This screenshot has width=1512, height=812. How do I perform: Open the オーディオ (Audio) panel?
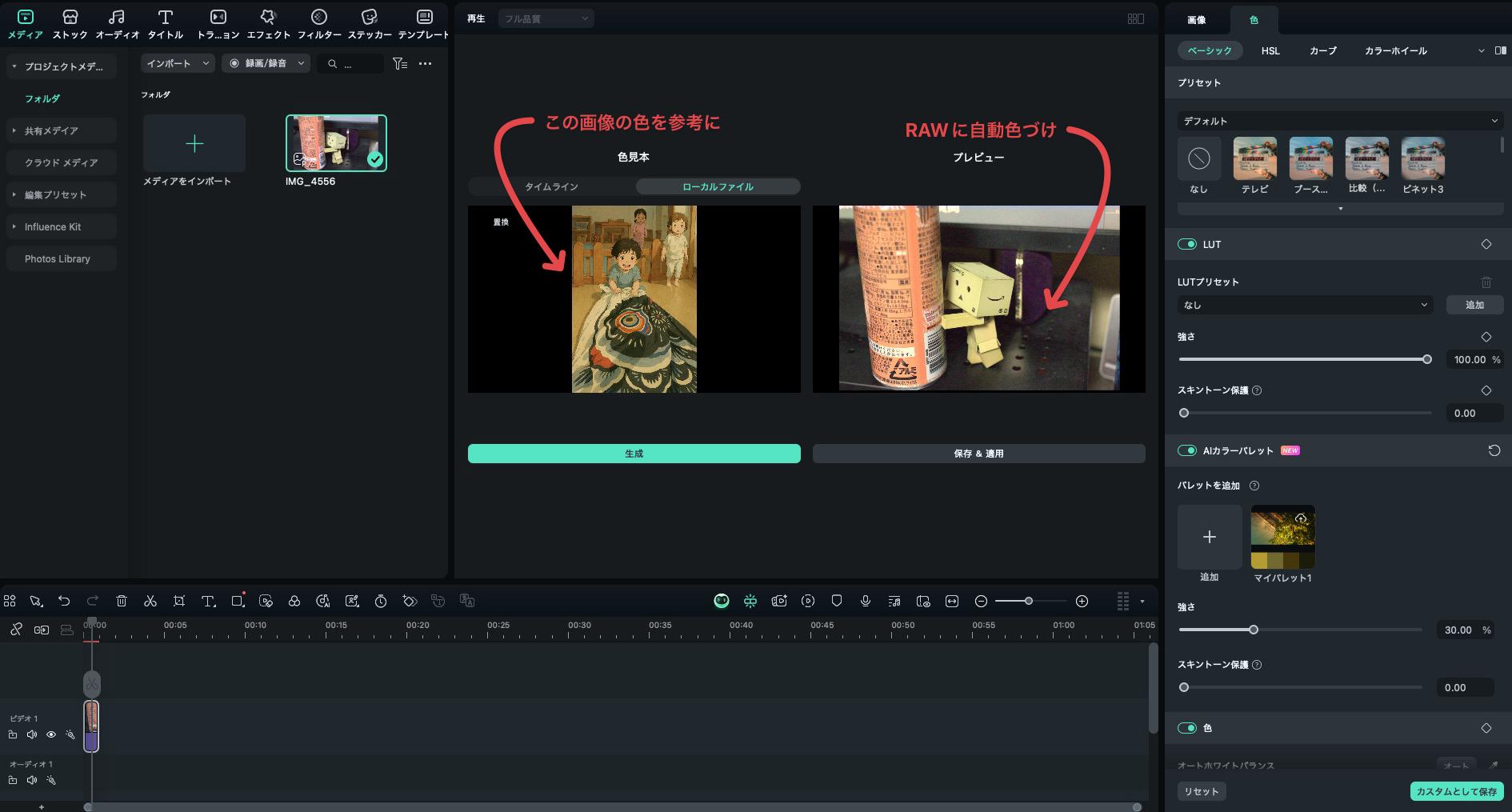[117, 24]
